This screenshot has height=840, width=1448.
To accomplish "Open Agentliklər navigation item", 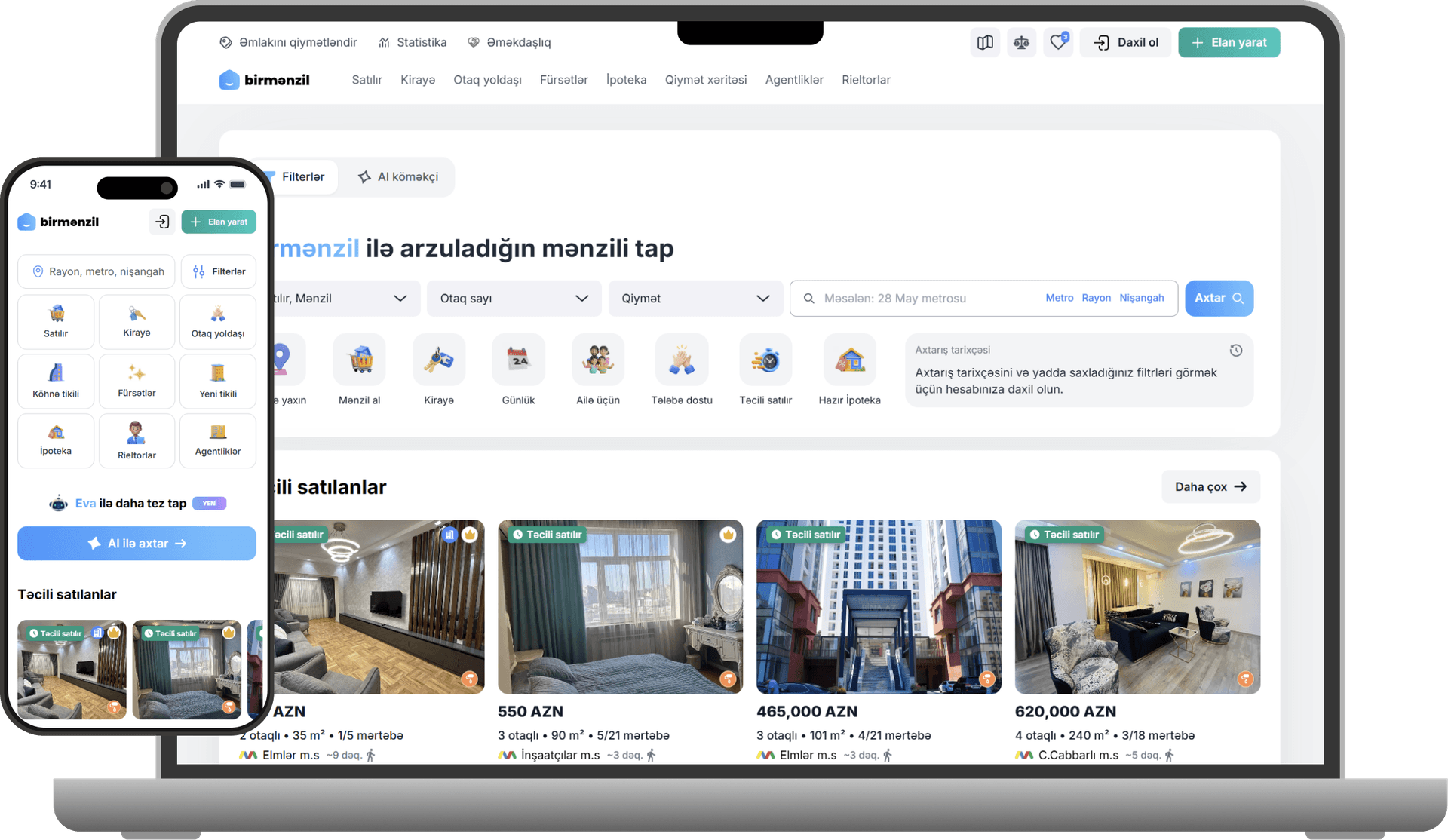I will pos(794,80).
